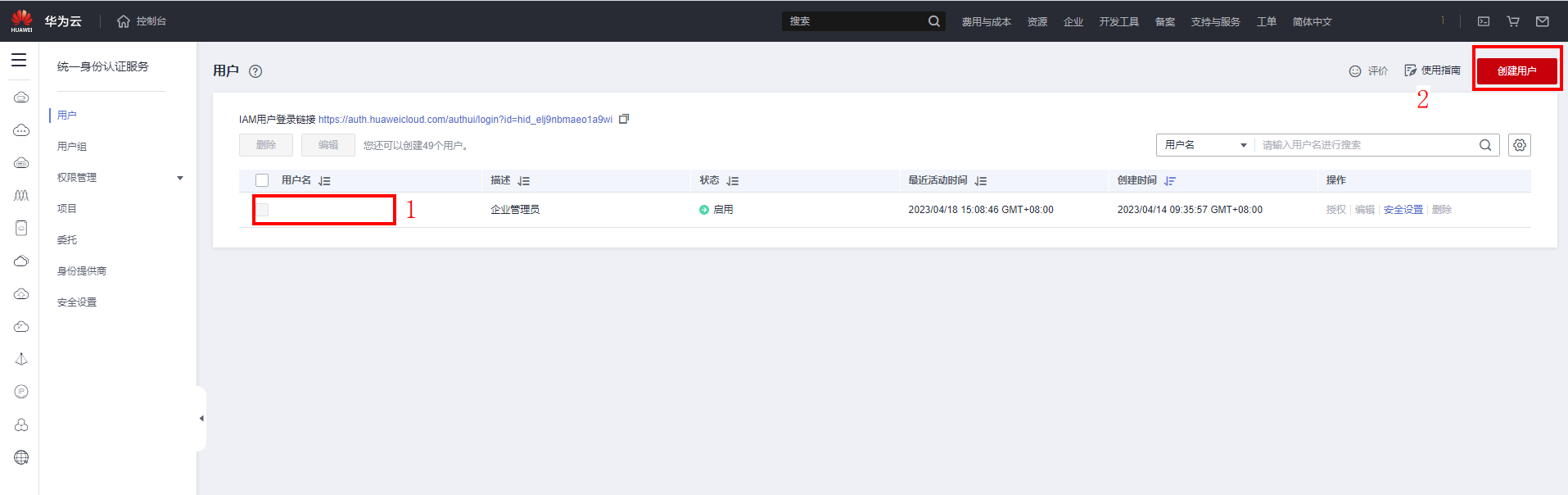The height and width of the screenshot is (495, 1568).
Task: Open the 资源 top menu
Action: click(x=1037, y=22)
